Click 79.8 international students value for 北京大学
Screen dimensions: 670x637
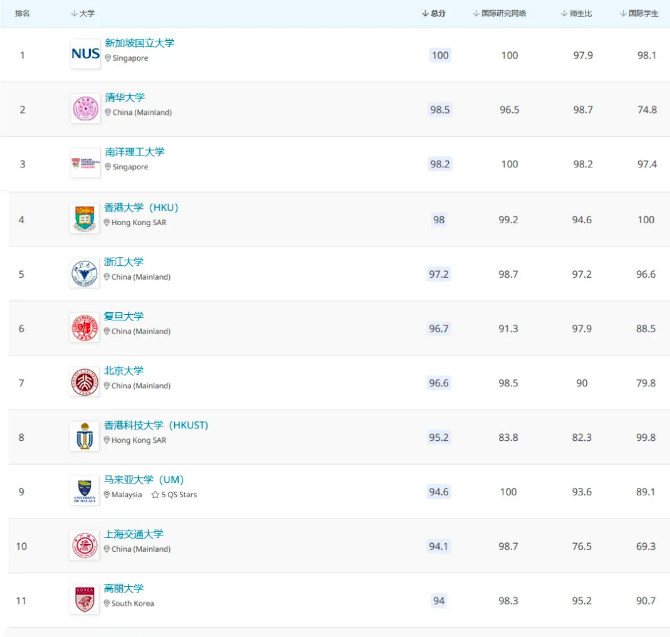646,383
